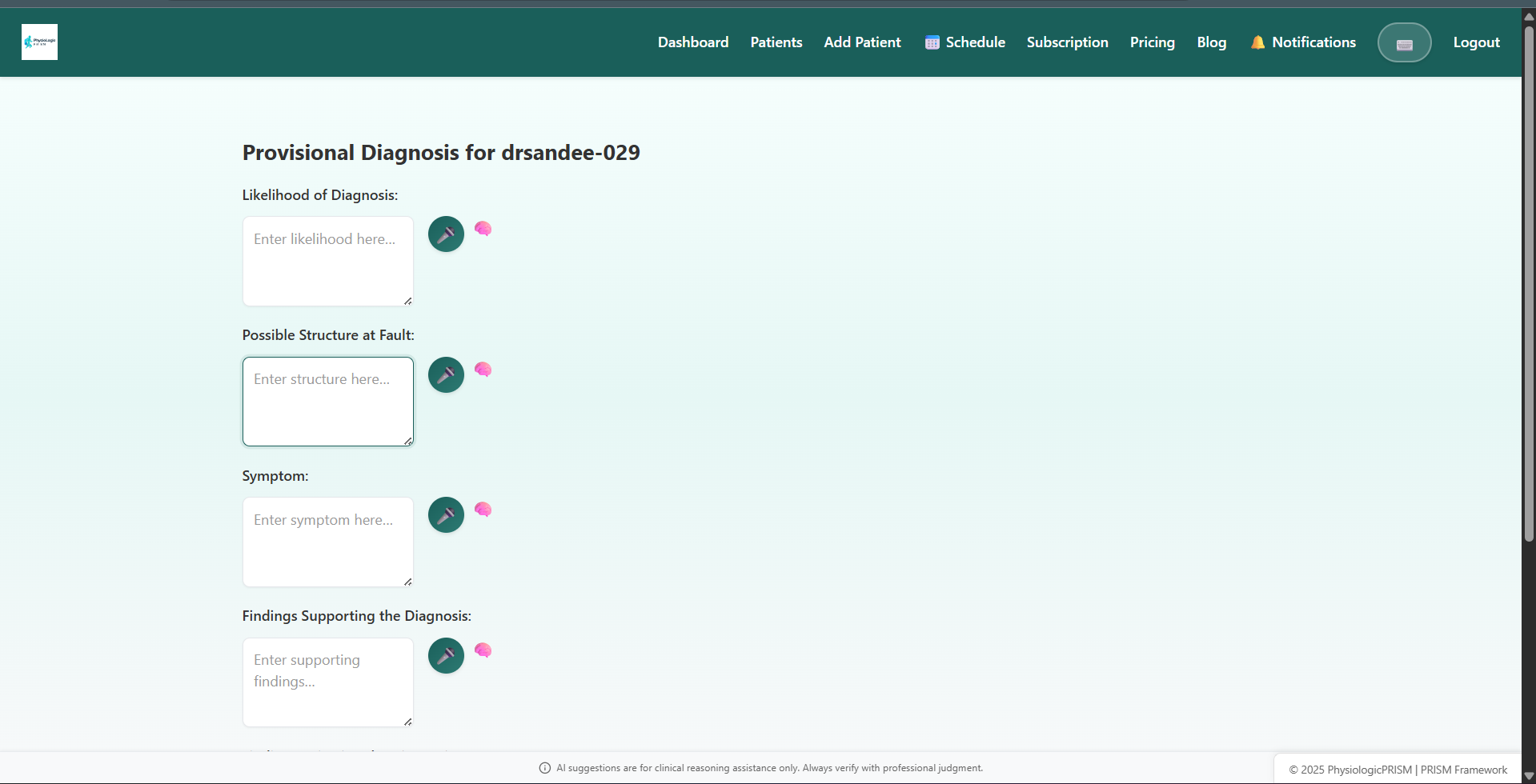Click the Logout button
The height and width of the screenshot is (784, 1536).
[1476, 42]
